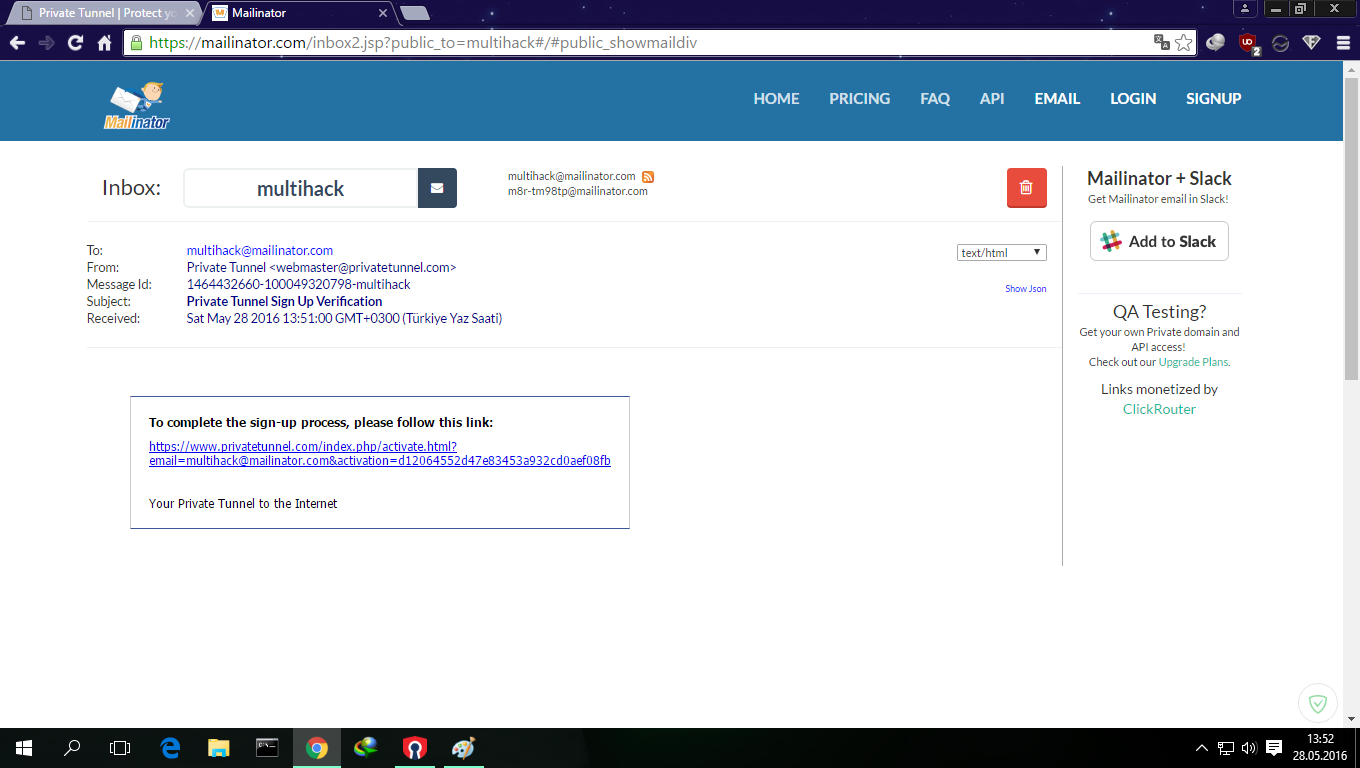Open the action center notification icon

1274,748
